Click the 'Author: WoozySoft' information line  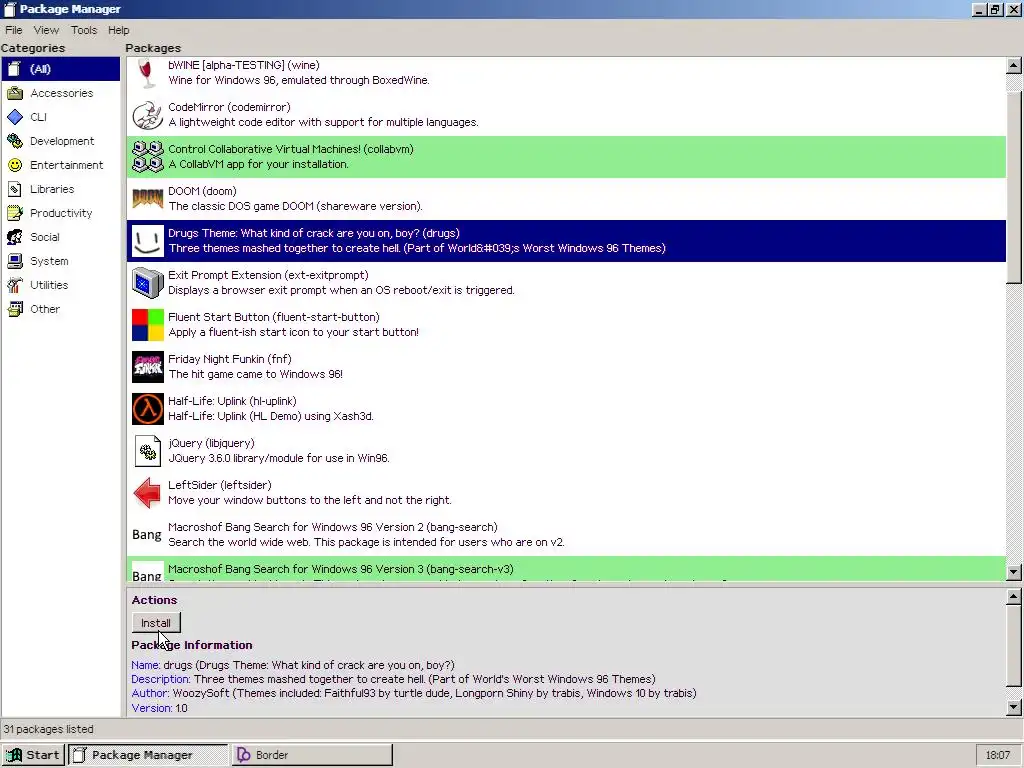[x=414, y=694]
